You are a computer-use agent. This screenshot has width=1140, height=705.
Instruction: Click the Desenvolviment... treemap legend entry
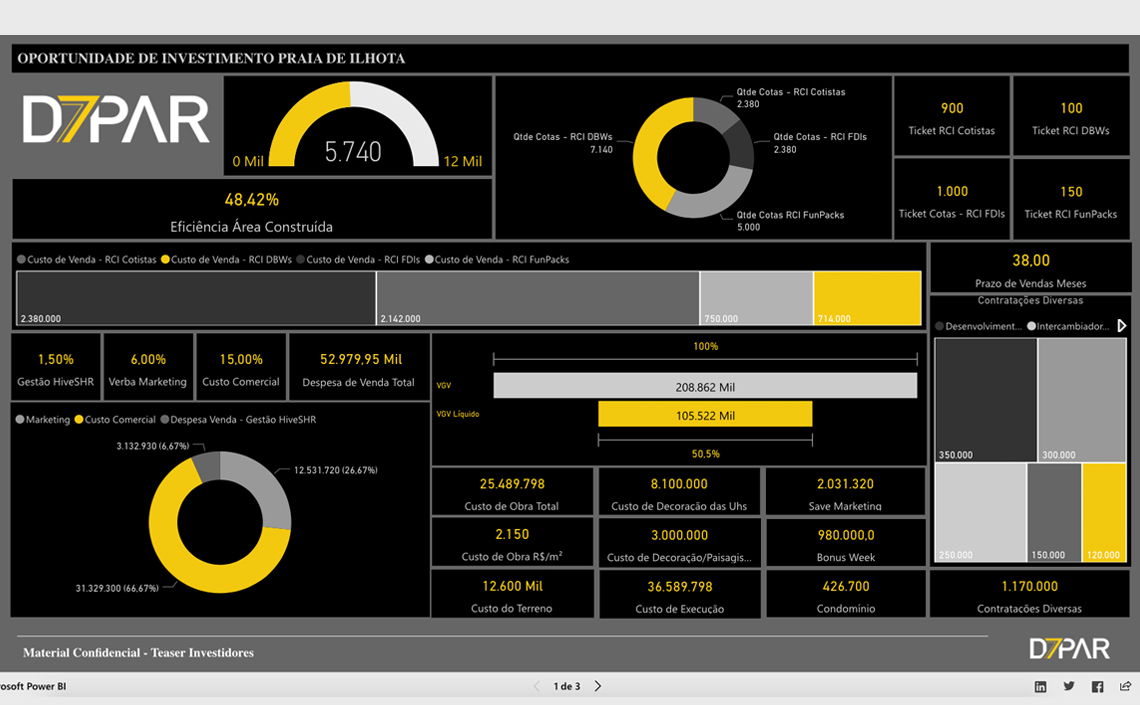[x=978, y=326]
